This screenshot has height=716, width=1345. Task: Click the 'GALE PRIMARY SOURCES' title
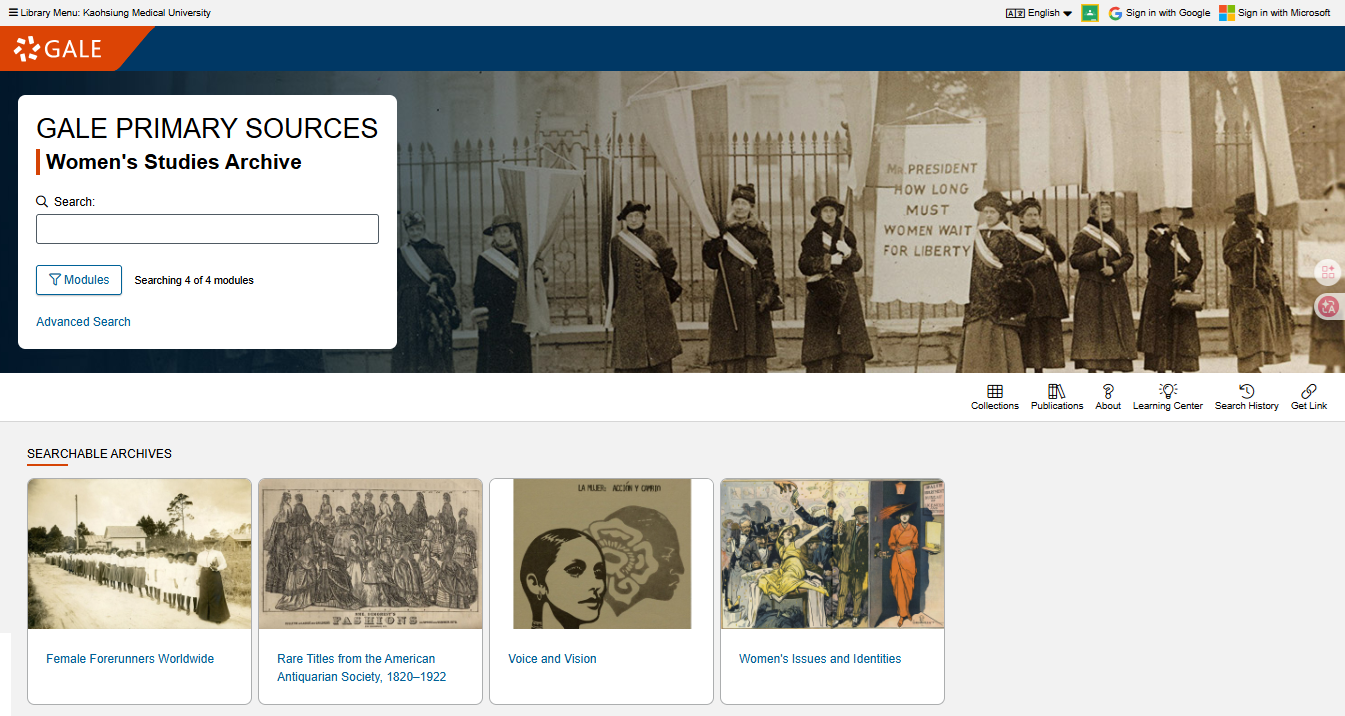207,128
